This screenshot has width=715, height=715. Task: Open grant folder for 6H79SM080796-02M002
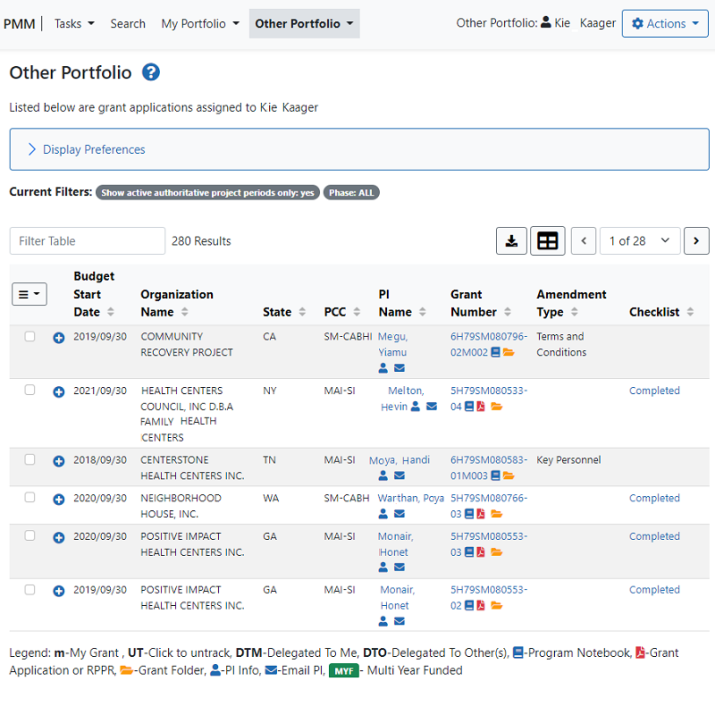(508, 352)
